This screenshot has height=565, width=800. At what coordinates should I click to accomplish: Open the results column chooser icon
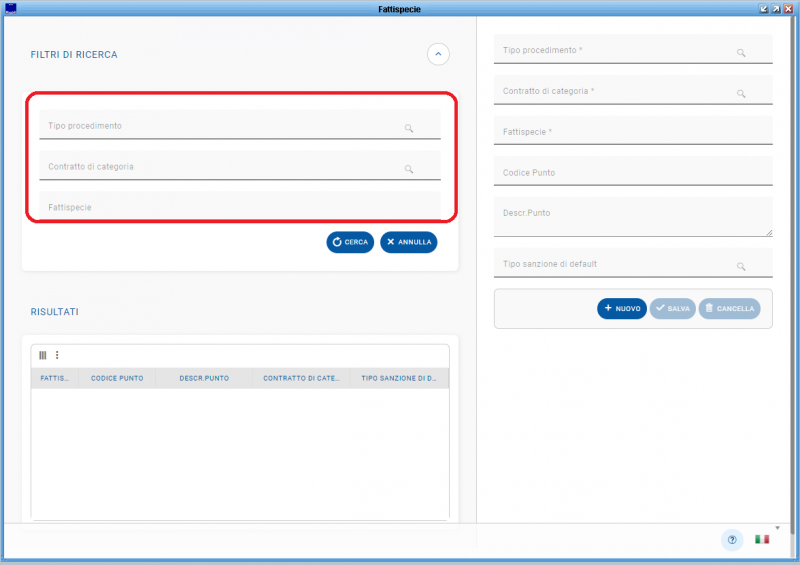(x=43, y=355)
